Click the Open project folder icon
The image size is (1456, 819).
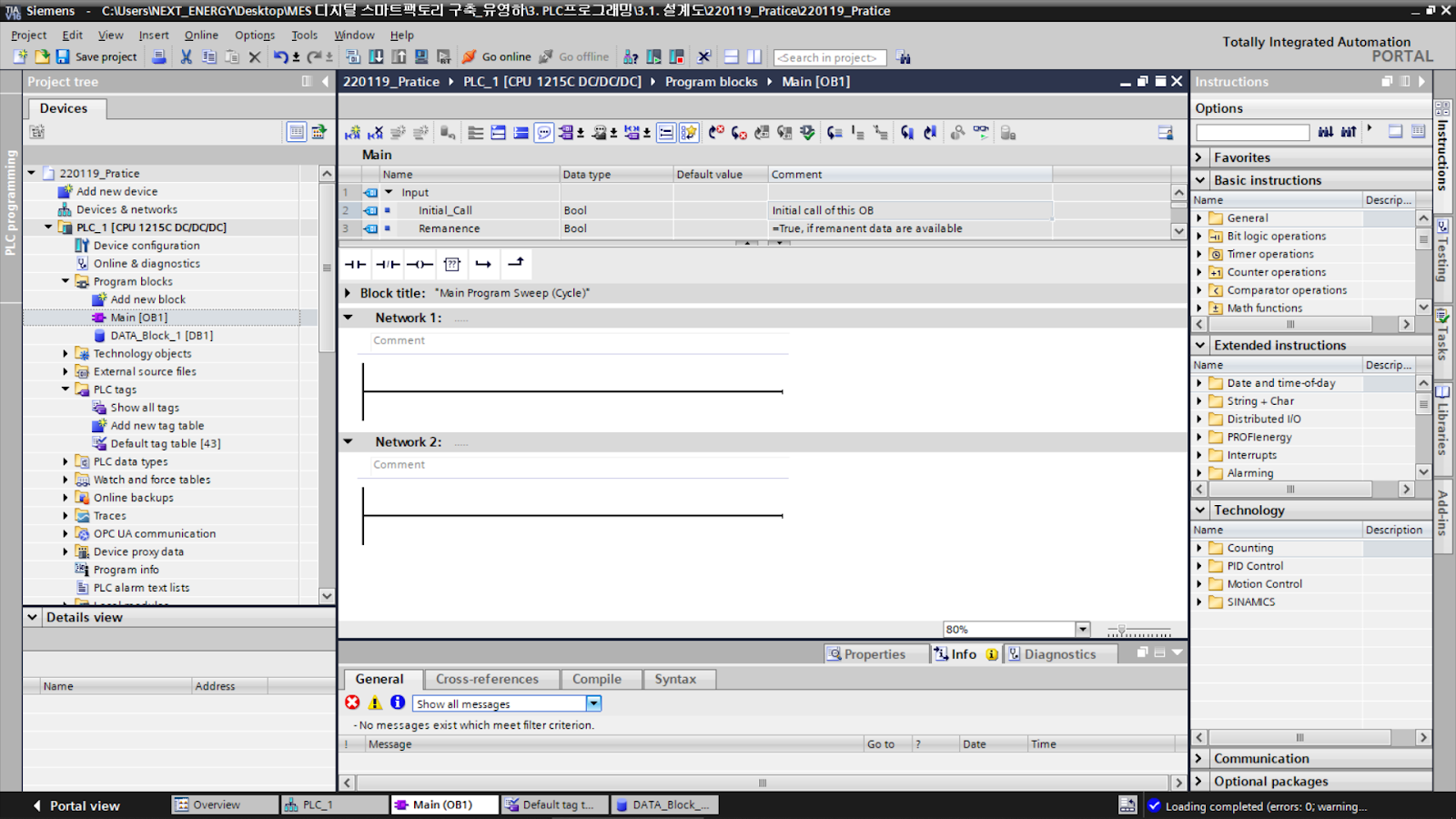(42, 56)
